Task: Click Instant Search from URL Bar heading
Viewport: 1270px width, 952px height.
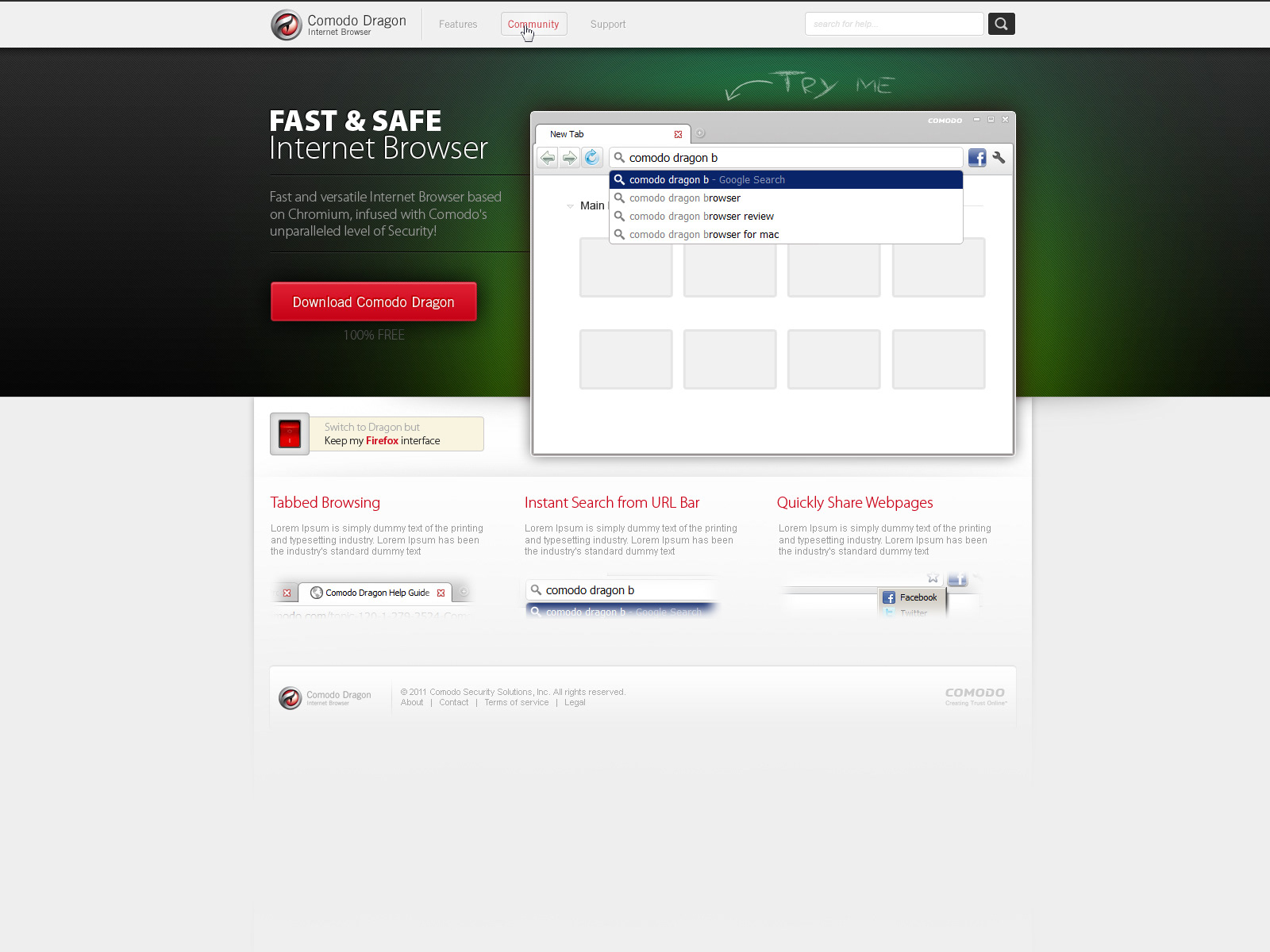Action: coord(612,502)
